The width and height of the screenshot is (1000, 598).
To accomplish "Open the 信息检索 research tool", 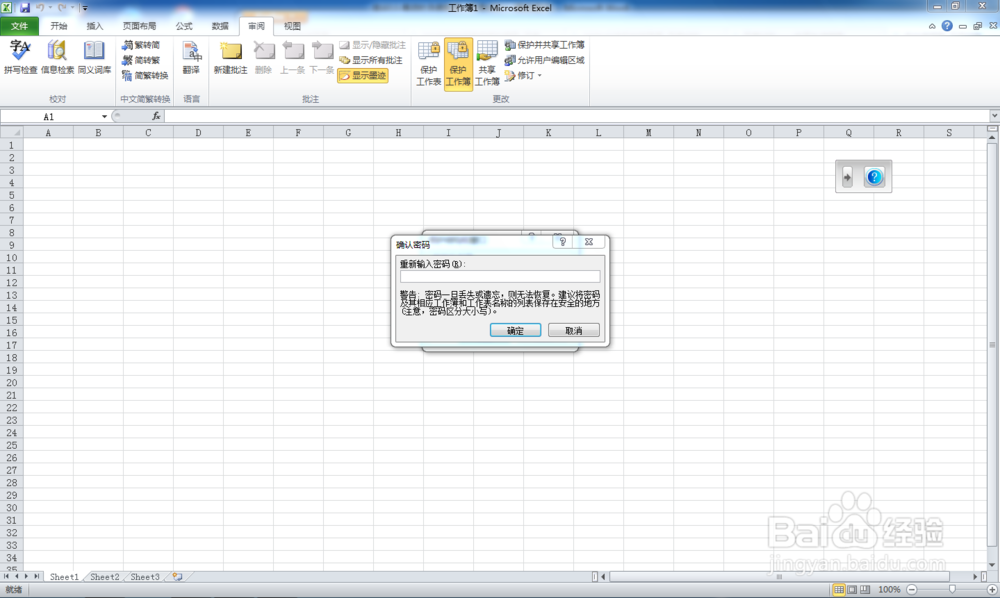I will 57,57.
